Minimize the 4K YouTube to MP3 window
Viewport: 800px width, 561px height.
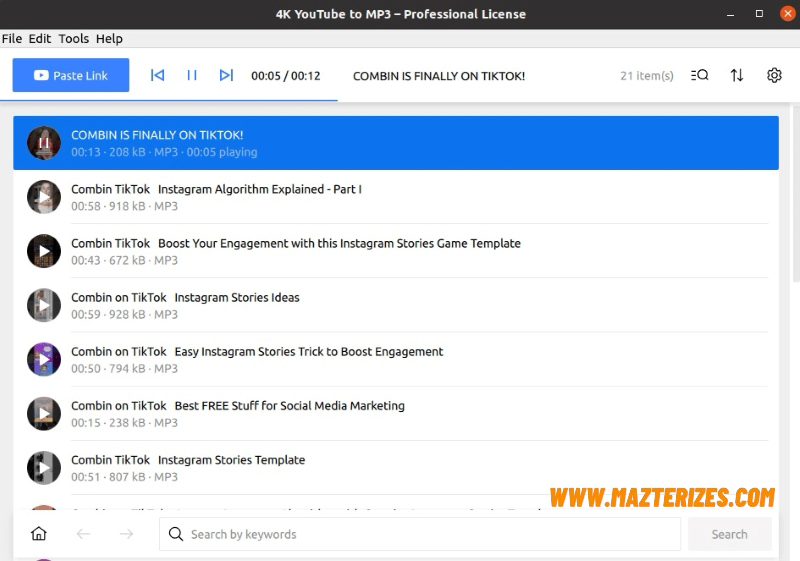pos(731,14)
